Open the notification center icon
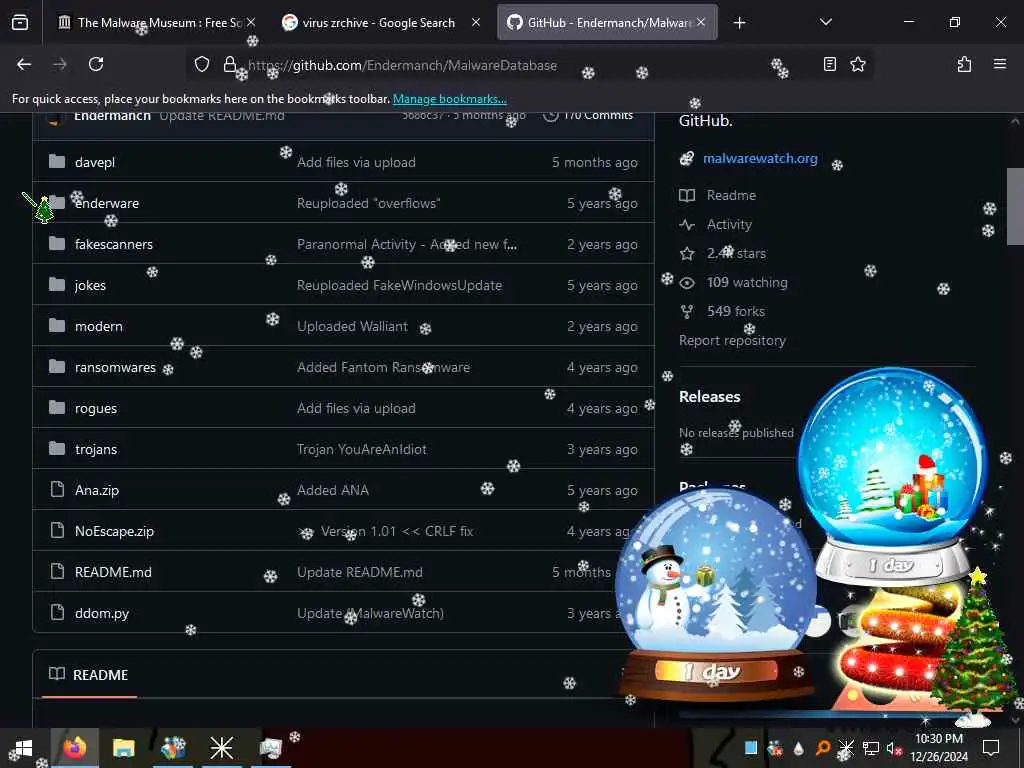The height and width of the screenshot is (768, 1024). pos(991,748)
